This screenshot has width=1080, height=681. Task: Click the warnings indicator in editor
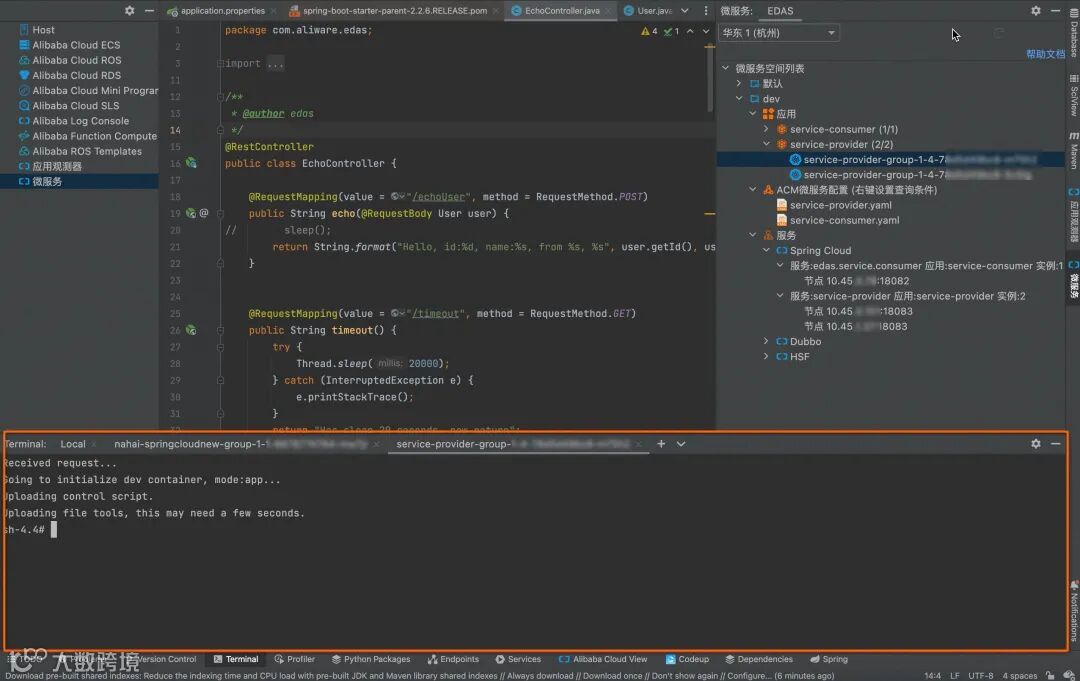point(649,31)
